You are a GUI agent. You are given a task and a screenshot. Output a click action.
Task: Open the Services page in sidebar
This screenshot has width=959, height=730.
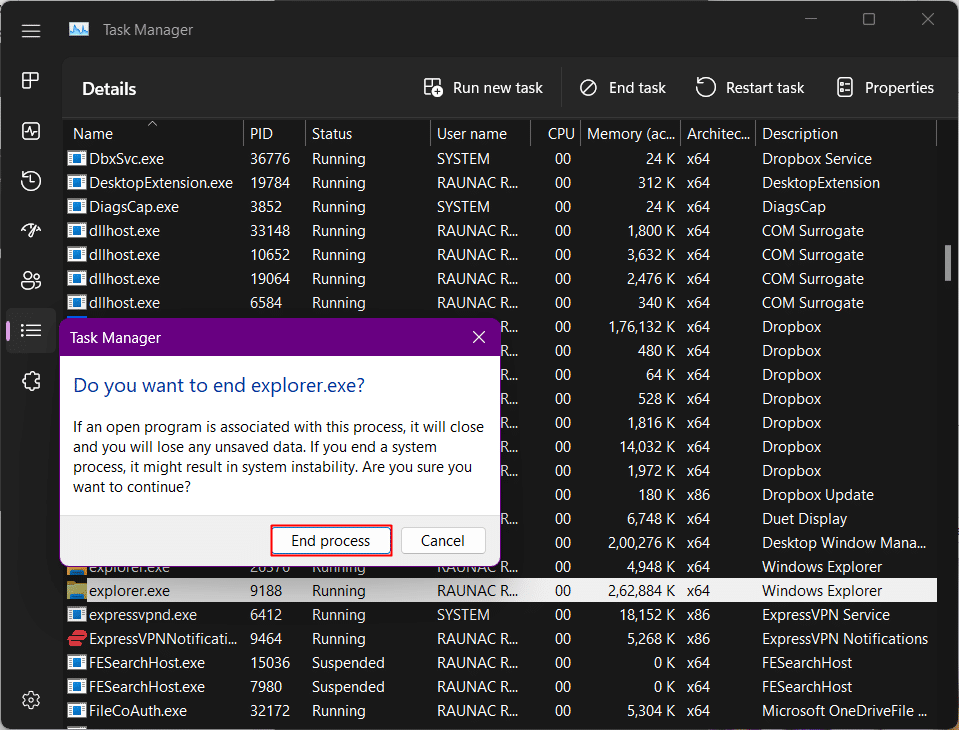[31, 381]
